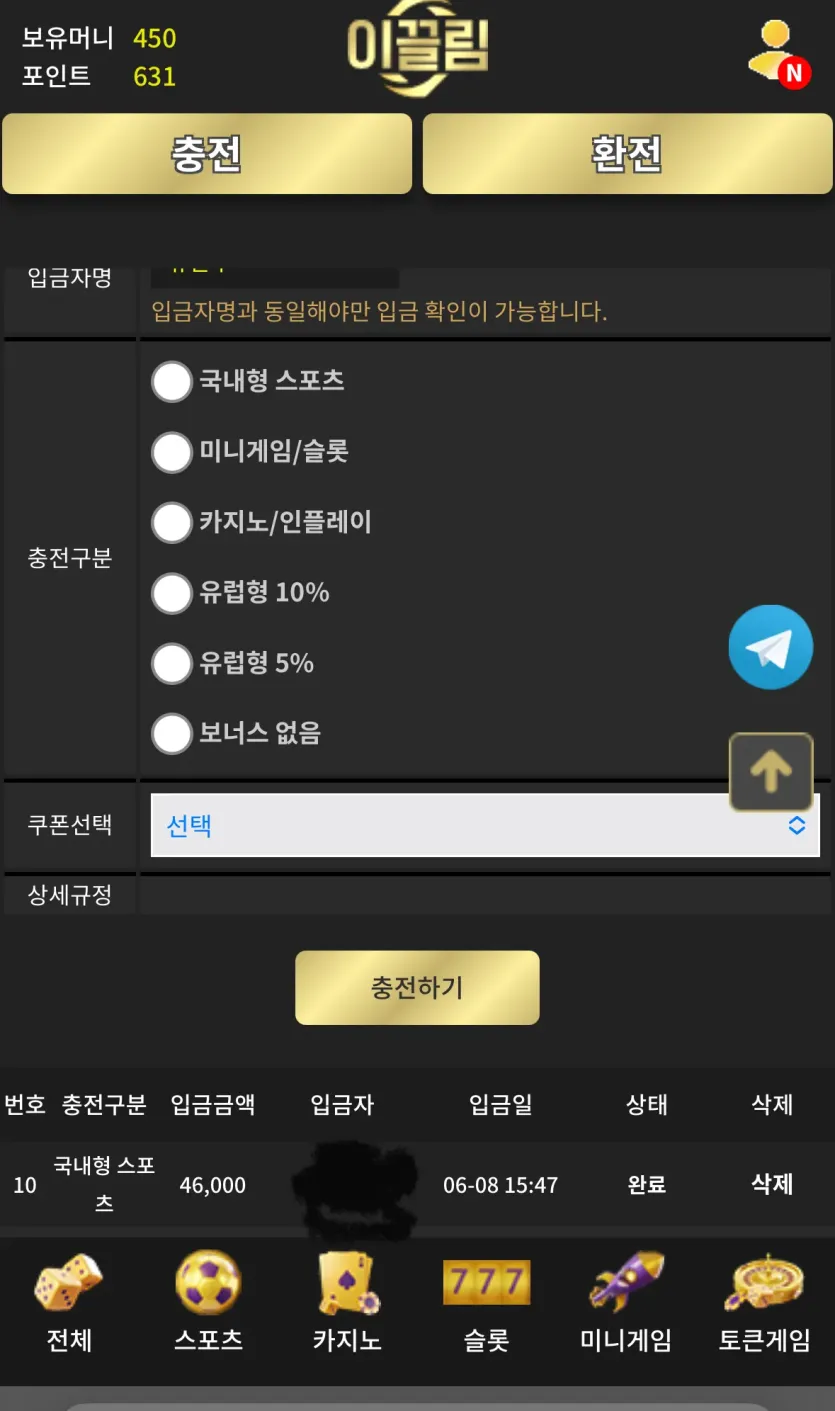Open the playing cards 카지노 icon
This screenshot has width=835, height=1411.
347,1283
